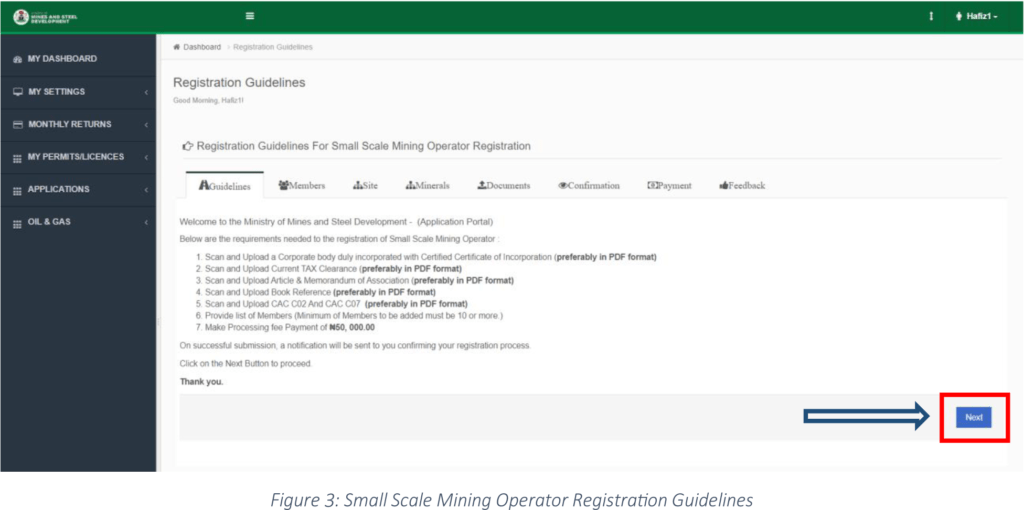1024x510 pixels.
Task: Open the Hafiz1 user dropdown
Action: tap(977, 16)
